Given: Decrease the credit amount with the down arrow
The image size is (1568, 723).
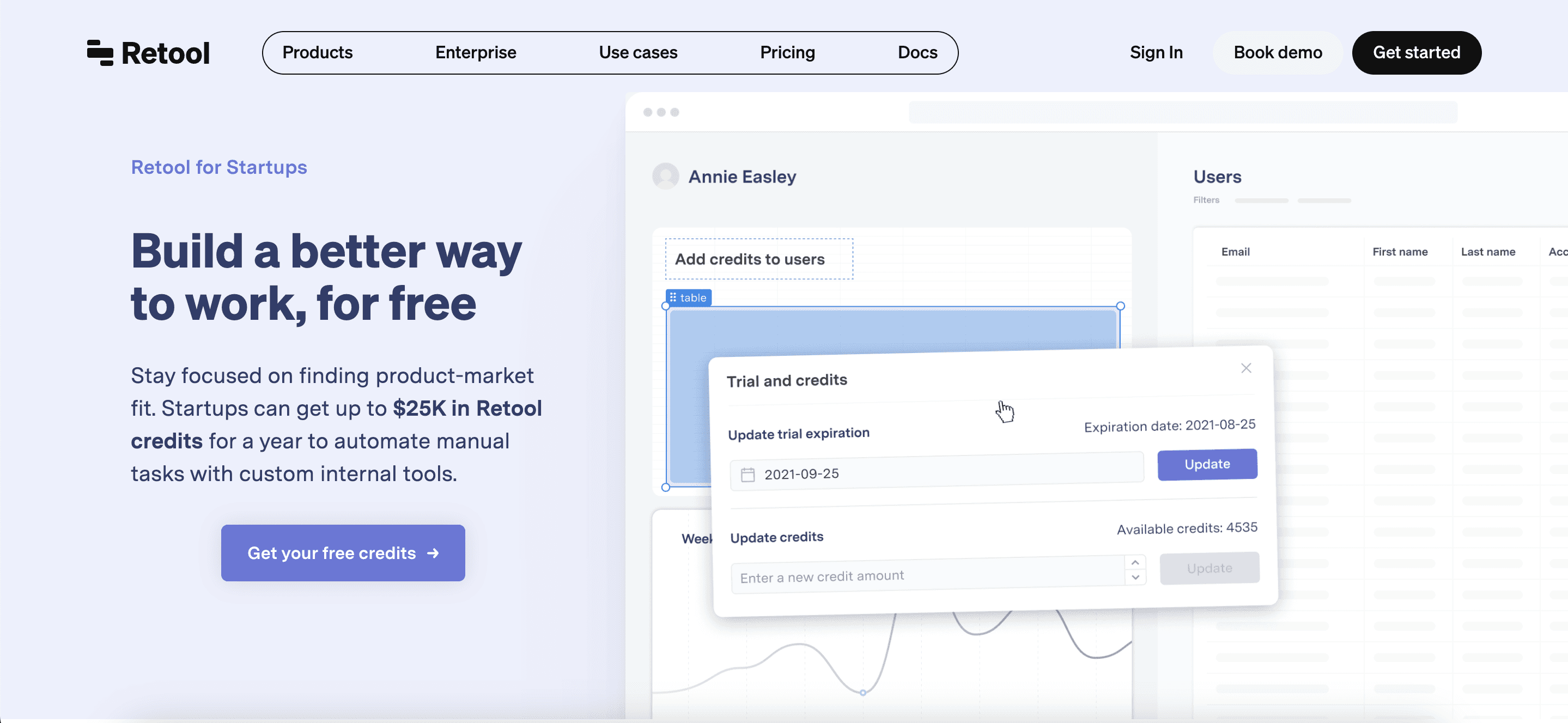Looking at the screenshot, I should pyautogui.click(x=1135, y=577).
